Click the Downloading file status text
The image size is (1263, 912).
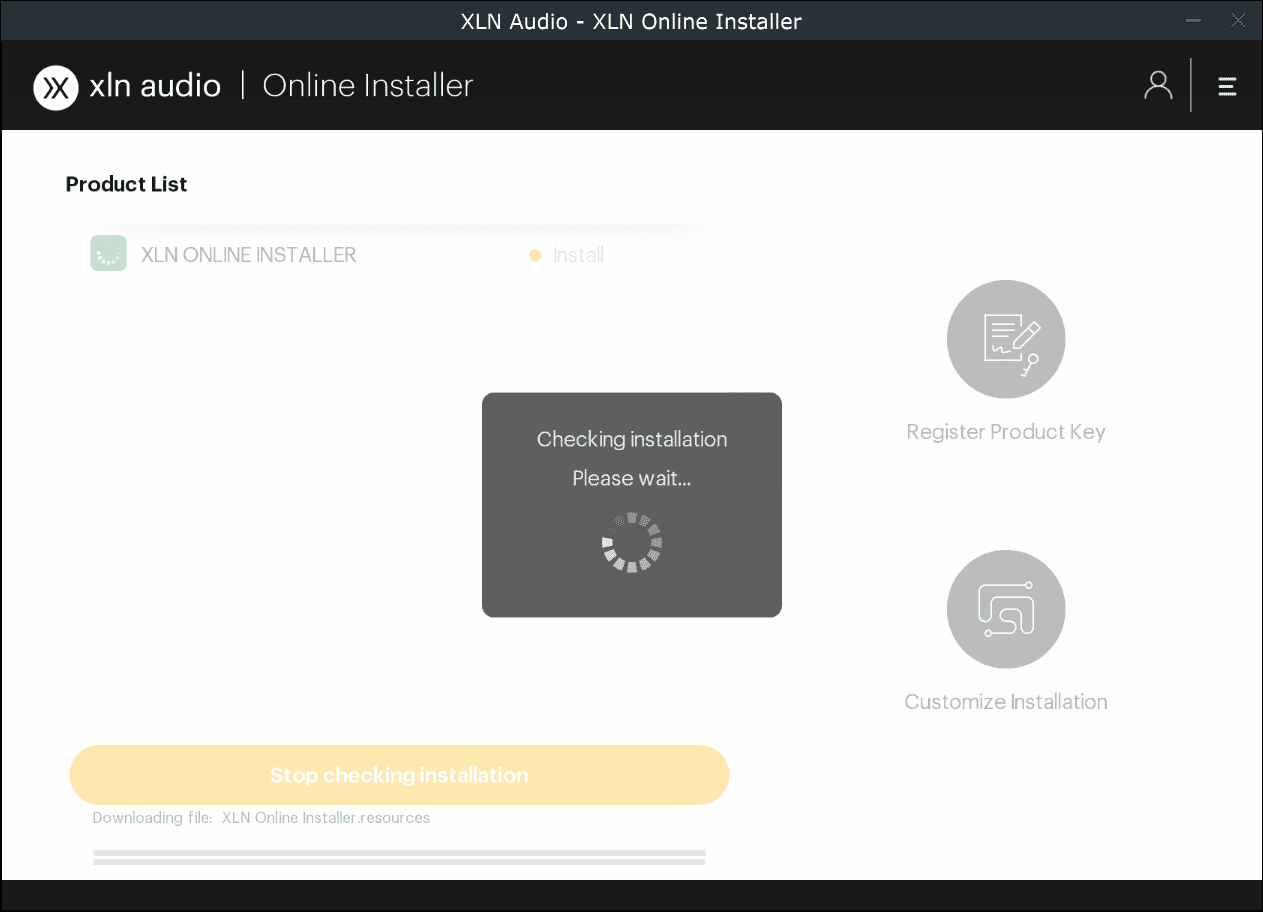click(x=261, y=818)
